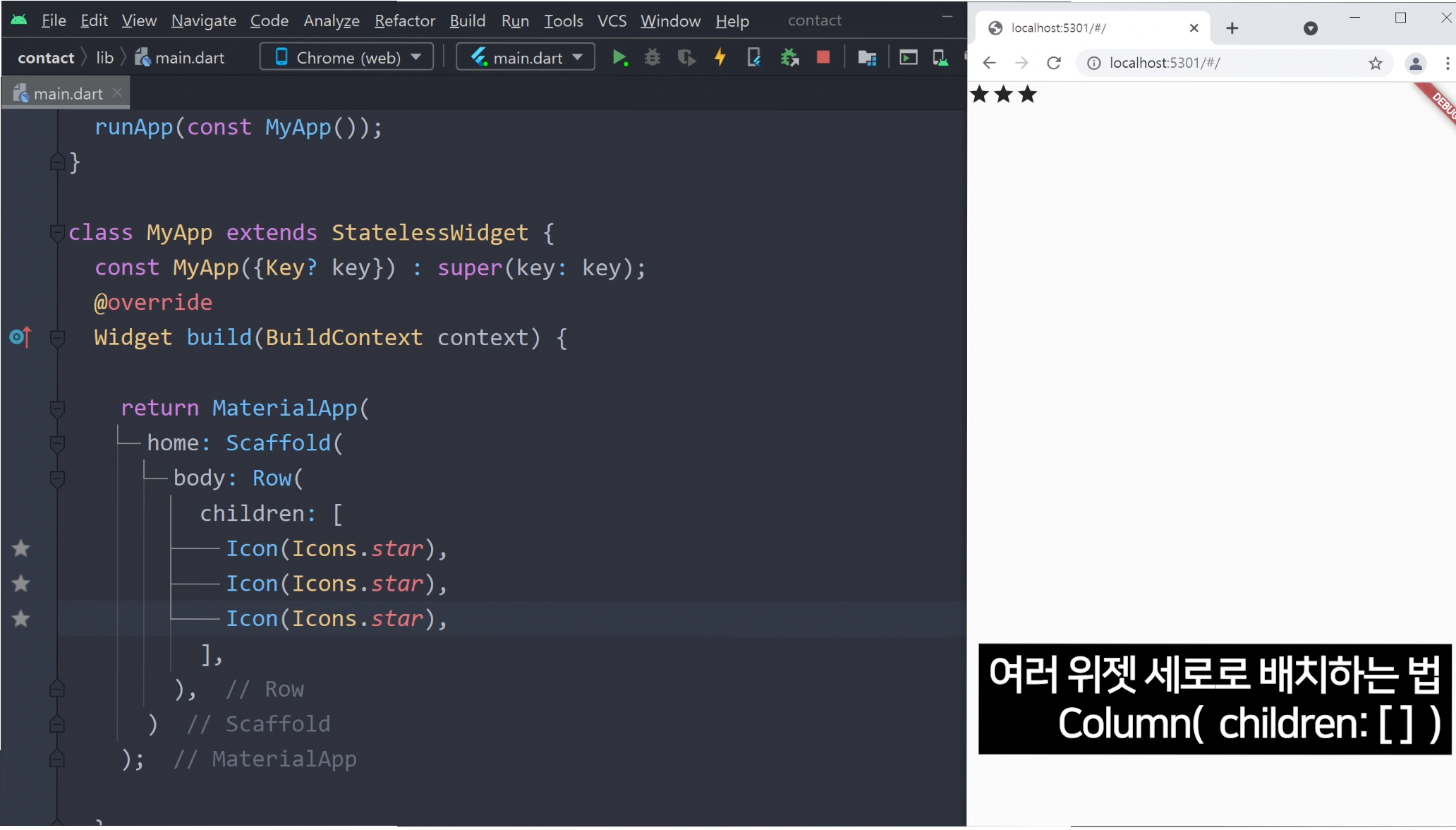Click Run with Coverage shield icon
Viewport: 1456px width, 830px height.
686,58
